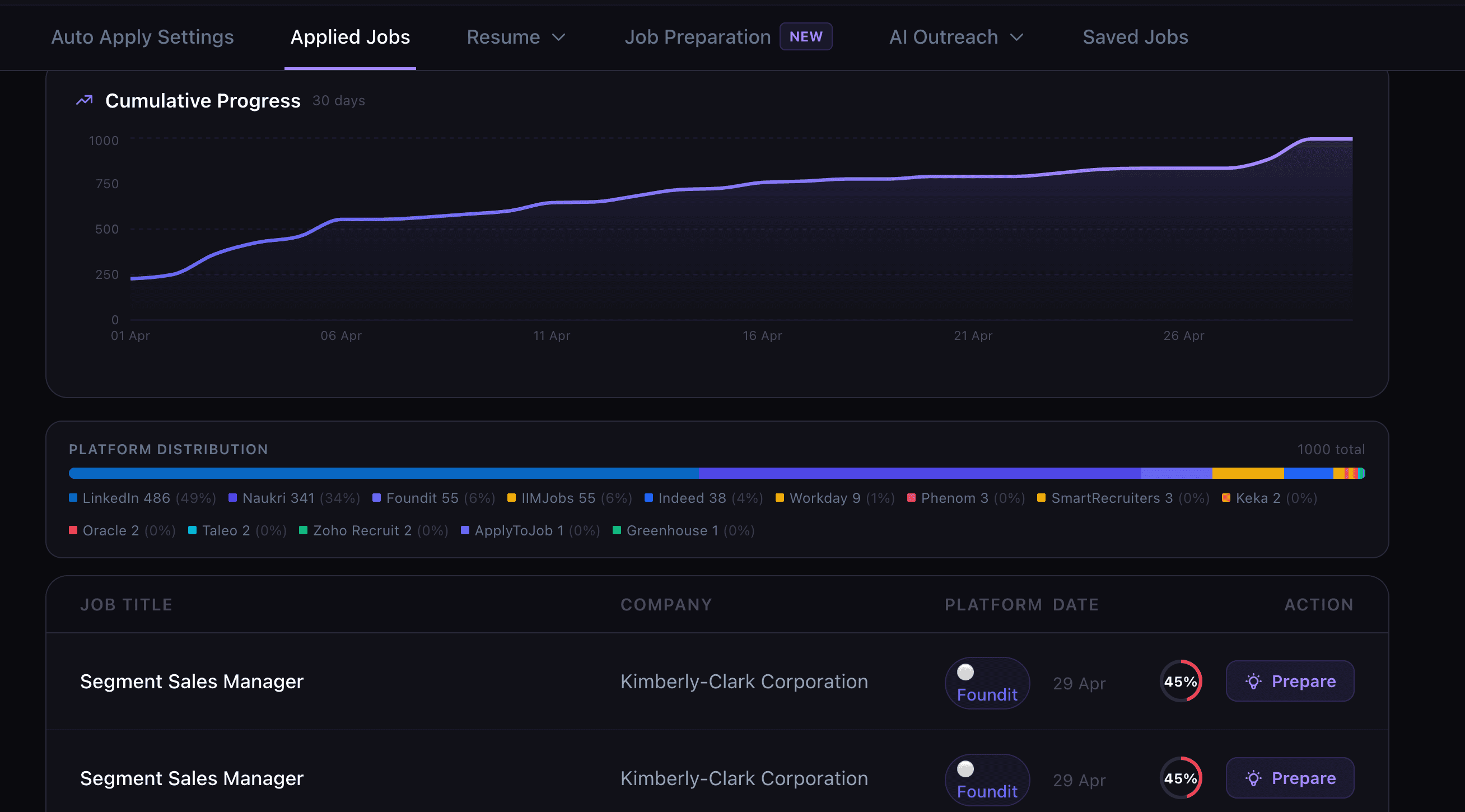Click the PLATFORM column header
The image size is (1465, 812).
[993, 604]
